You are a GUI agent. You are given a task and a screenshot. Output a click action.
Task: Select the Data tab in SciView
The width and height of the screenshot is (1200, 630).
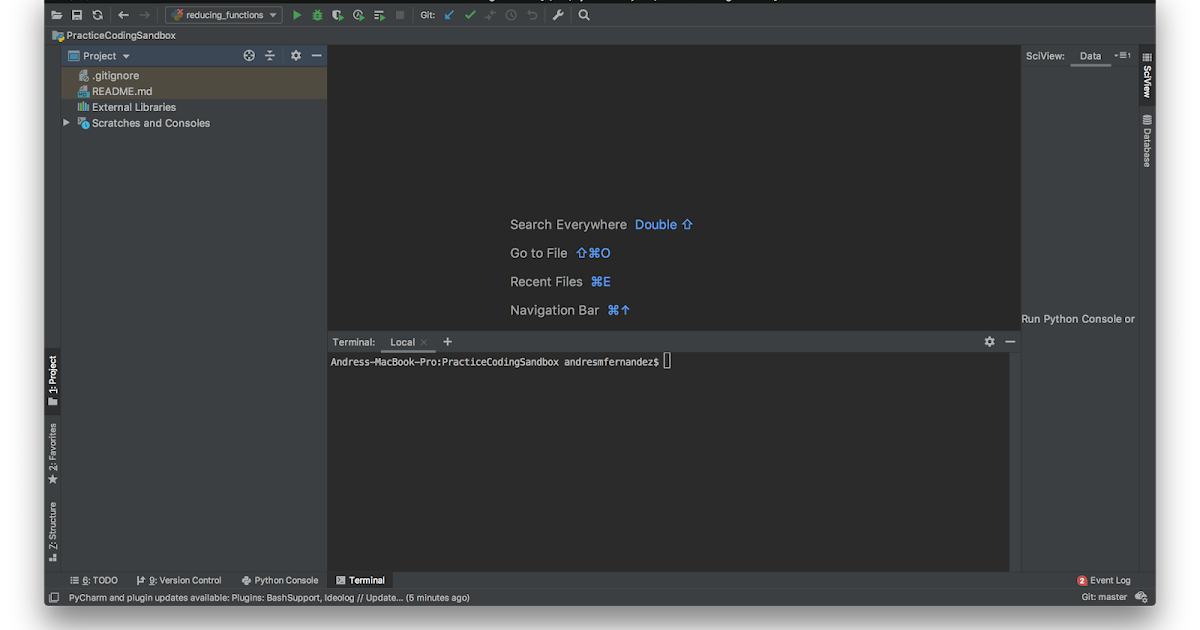[x=1090, y=56]
